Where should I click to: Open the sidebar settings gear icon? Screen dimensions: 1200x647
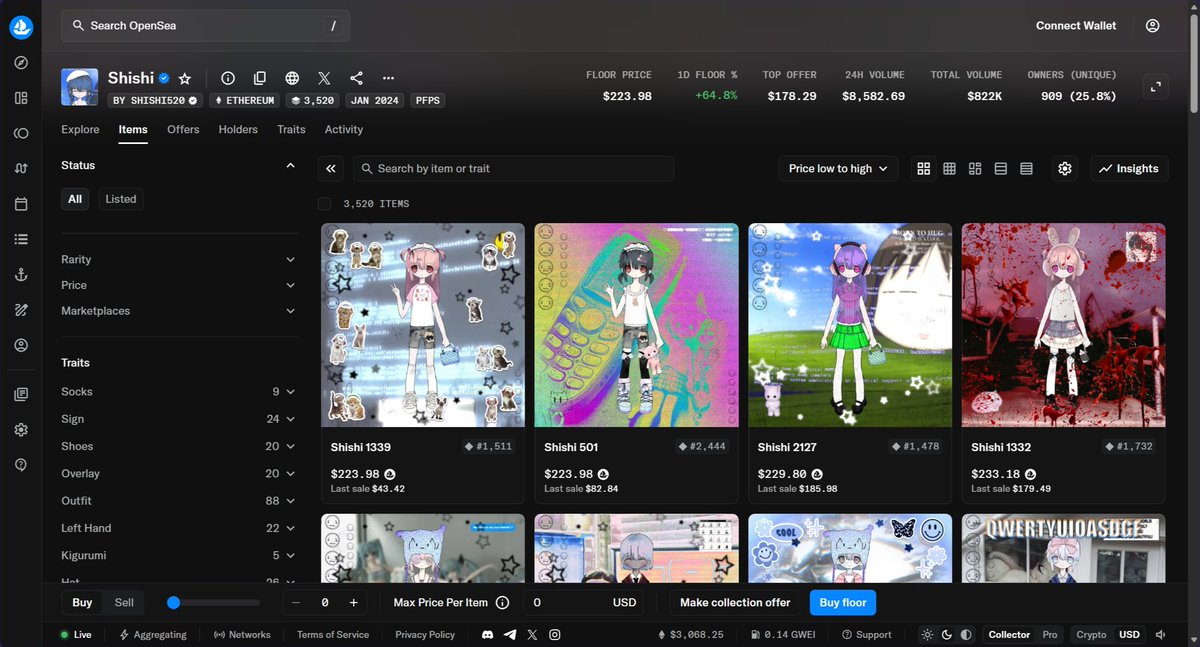[21, 429]
